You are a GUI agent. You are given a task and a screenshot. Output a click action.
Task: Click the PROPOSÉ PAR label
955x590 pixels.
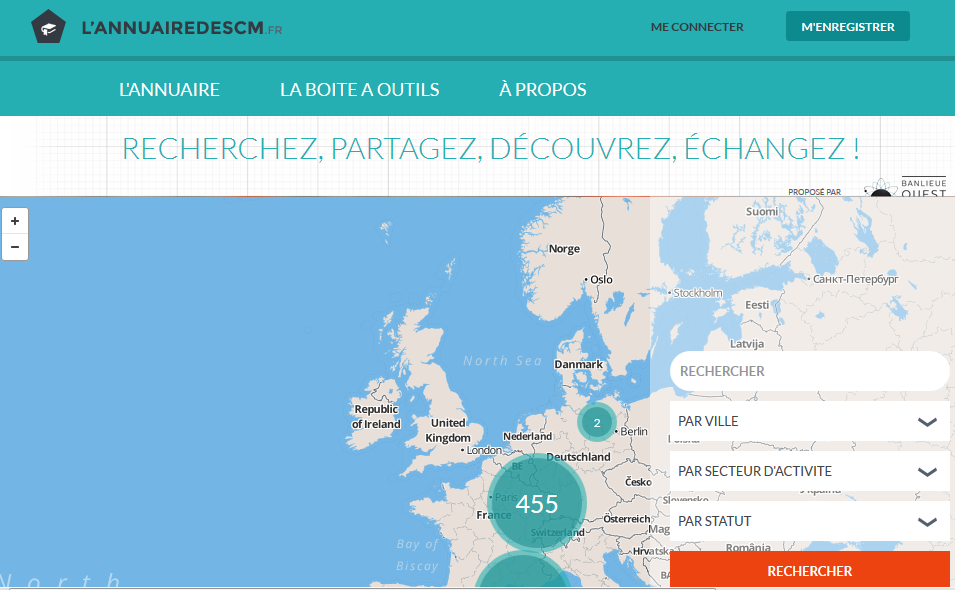[x=814, y=192]
